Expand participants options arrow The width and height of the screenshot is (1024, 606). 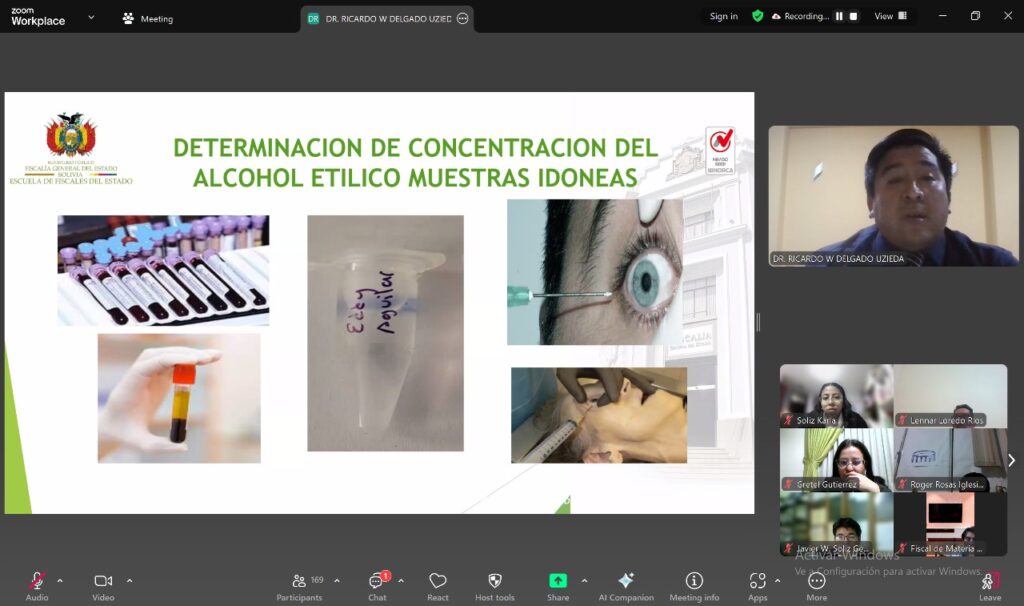coord(337,581)
